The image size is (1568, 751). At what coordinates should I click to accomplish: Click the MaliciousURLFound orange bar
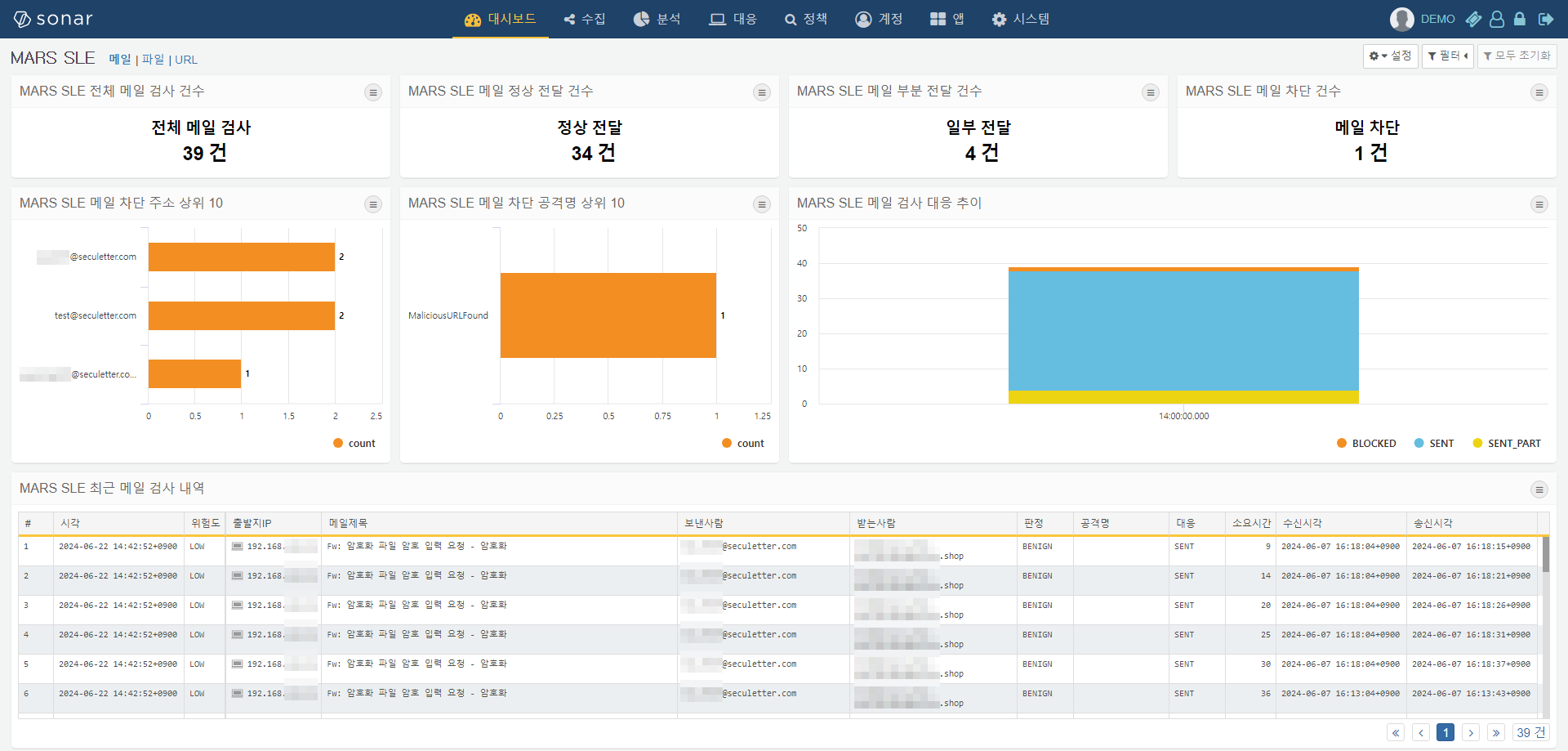[x=608, y=315]
